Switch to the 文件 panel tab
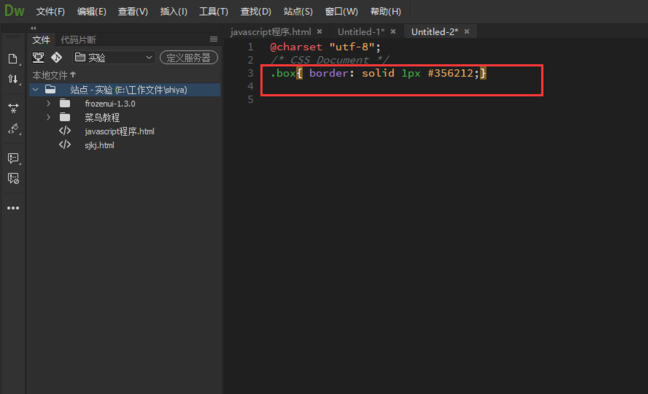 coord(41,40)
